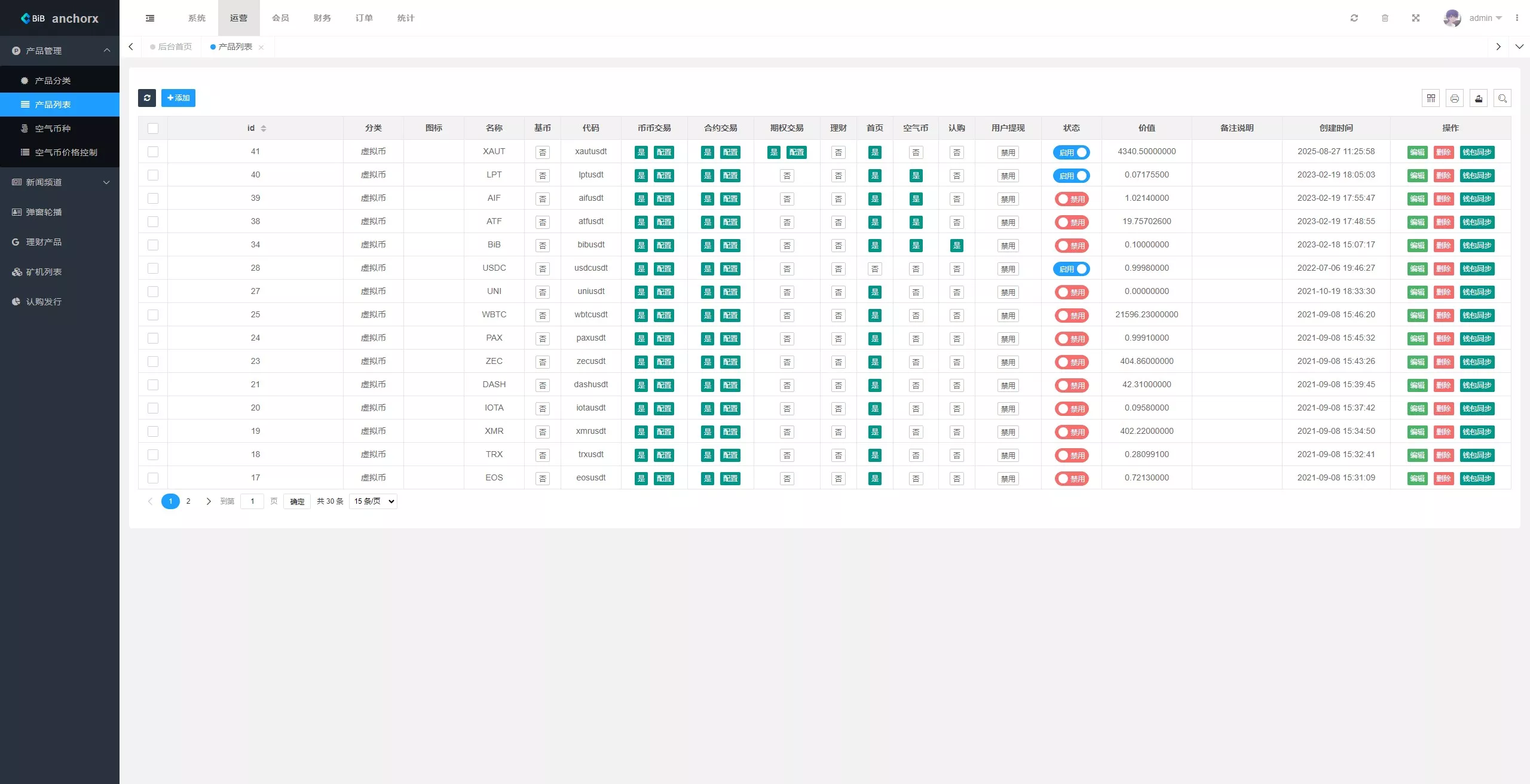Image resolution: width=1530 pixels, height=784 pixels.
Task: Click the 添加 button
Action: coord(178,98)
